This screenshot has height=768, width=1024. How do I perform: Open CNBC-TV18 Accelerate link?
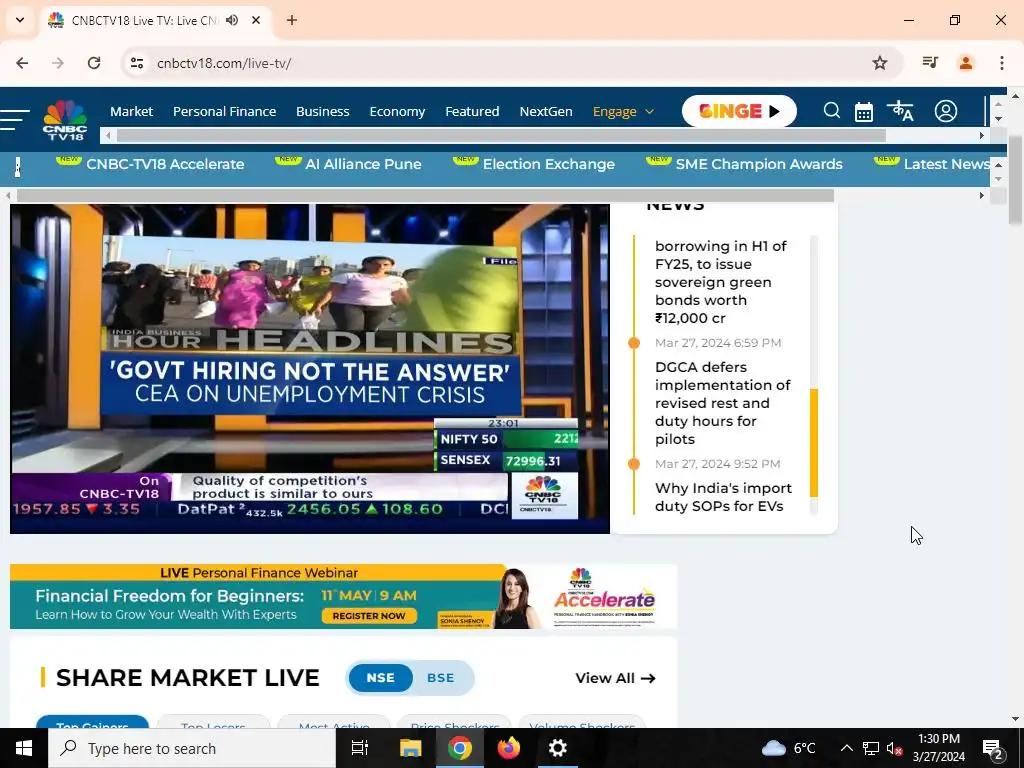[165, 164]
